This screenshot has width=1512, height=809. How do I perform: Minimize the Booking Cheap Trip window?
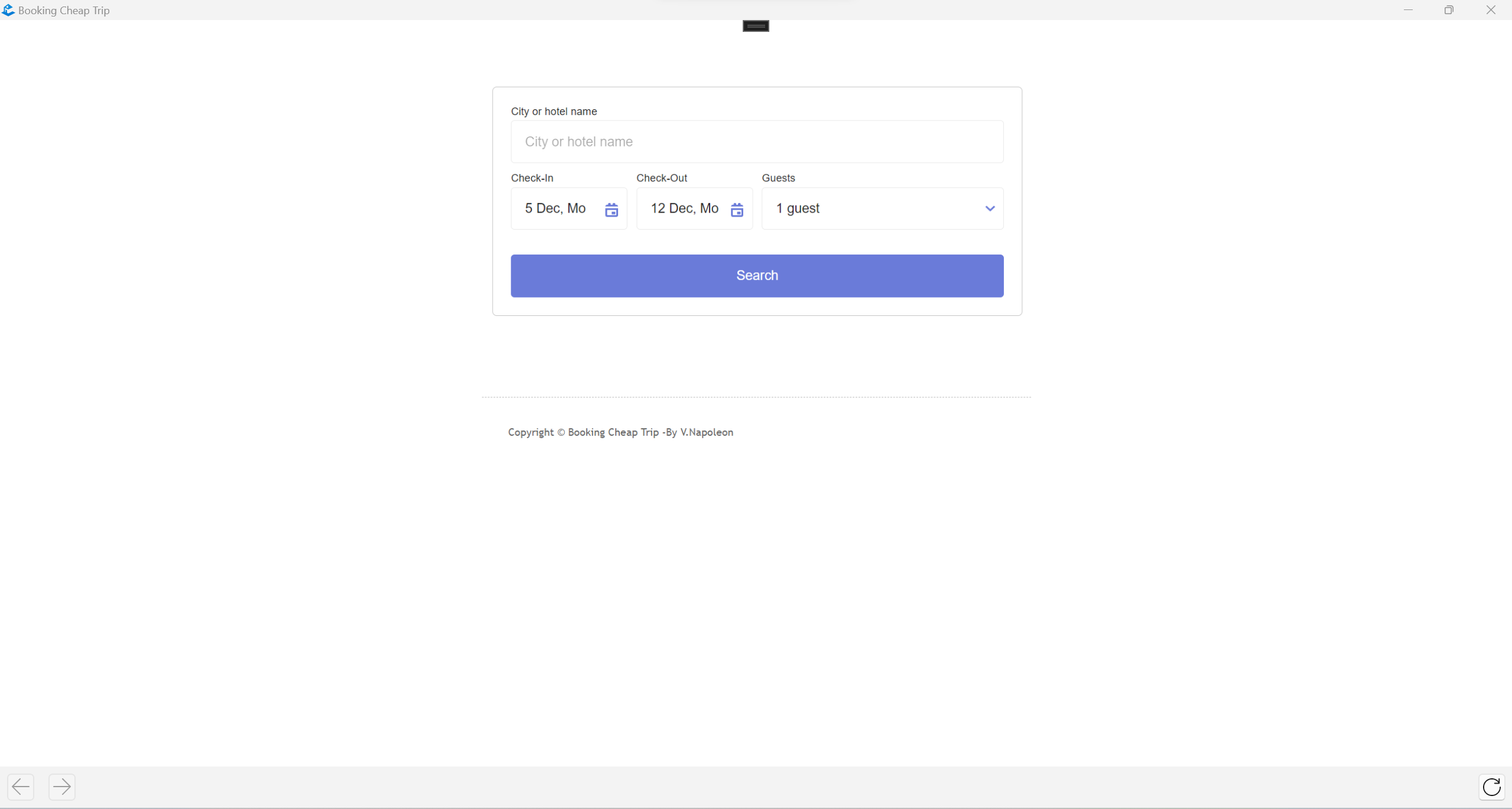point(1408,10)
